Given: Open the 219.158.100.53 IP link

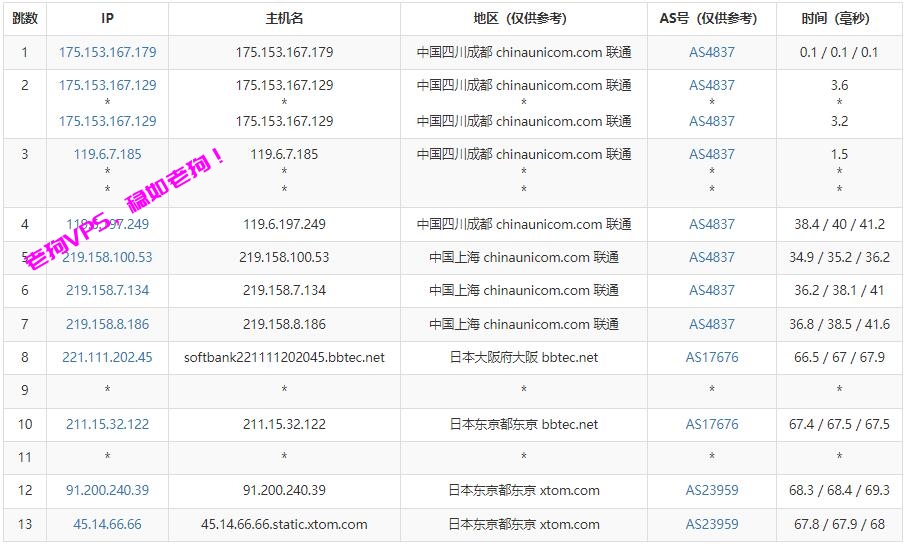Looking at the screenshot, I should [107, 257].
